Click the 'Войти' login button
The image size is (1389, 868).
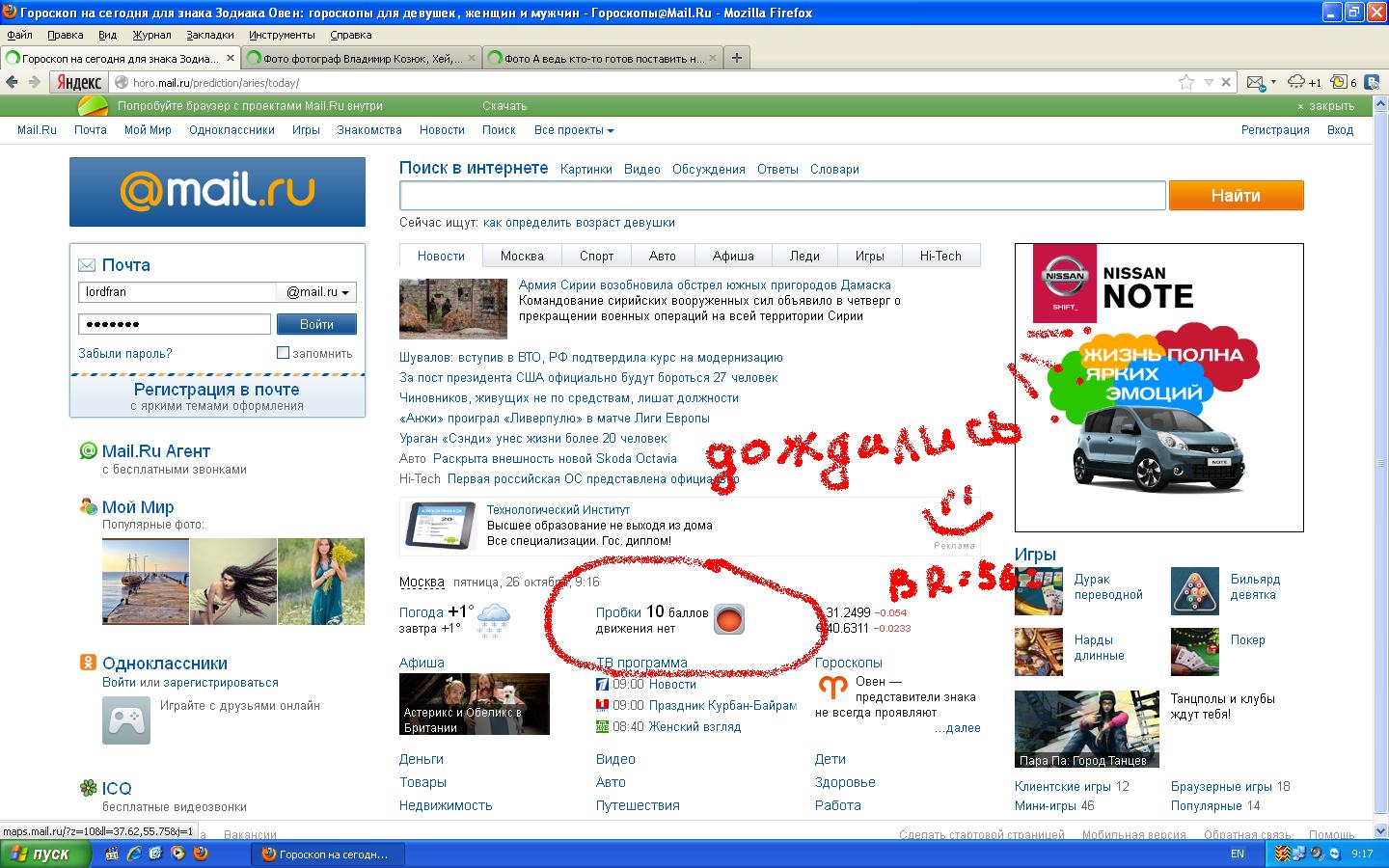click(x=316, y=324)
